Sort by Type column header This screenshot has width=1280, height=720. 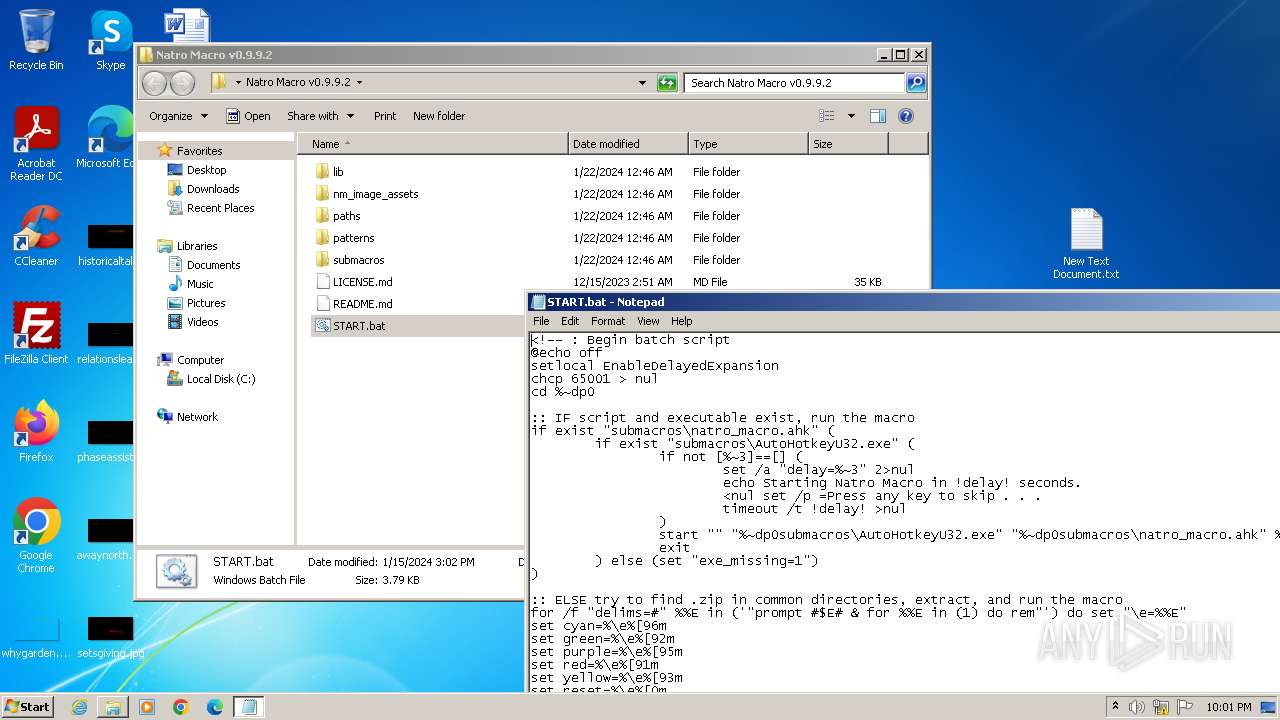point(748,144)
